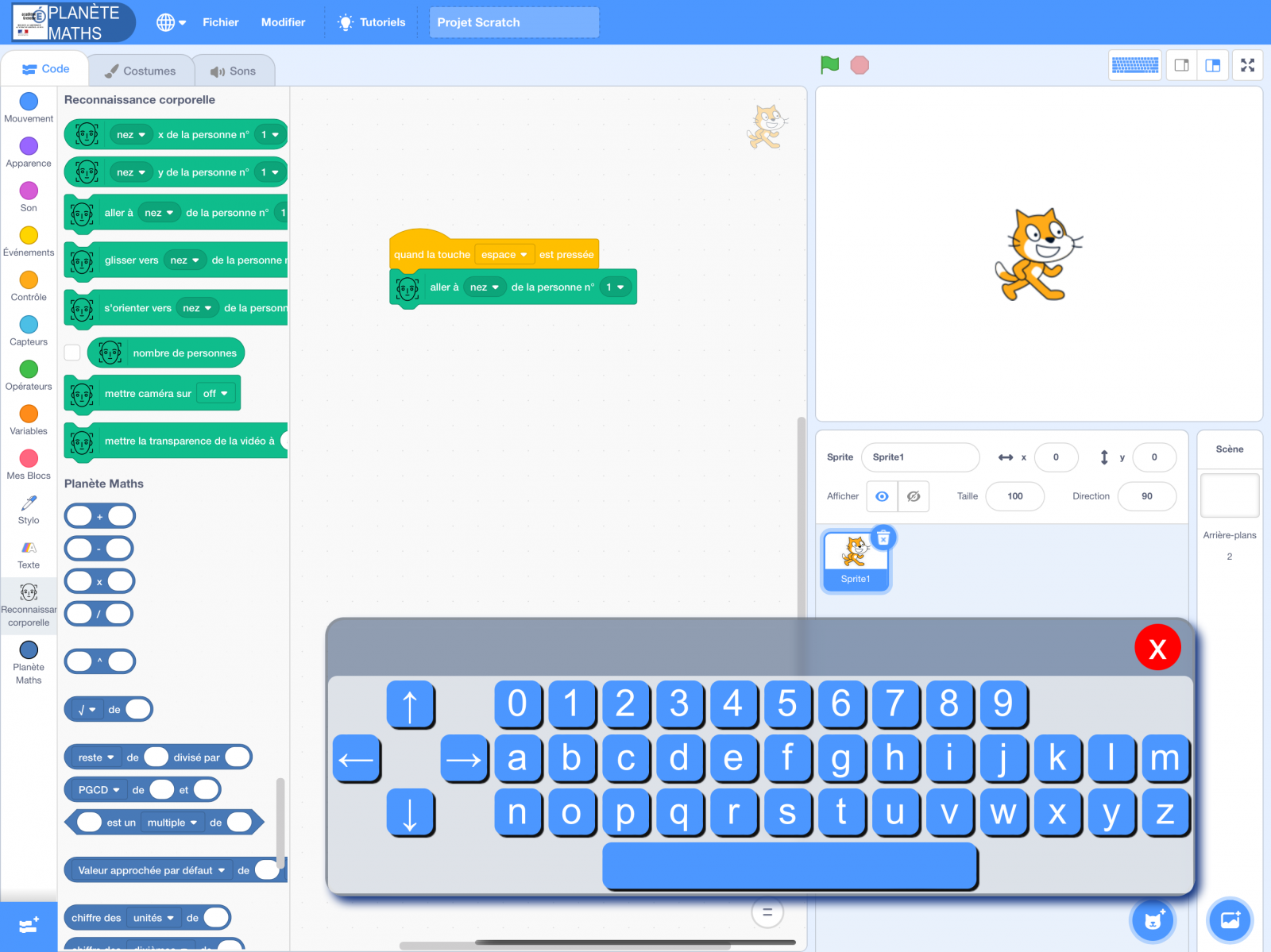
Task: Edit the sprite x position field
Action: point(1056,457)
